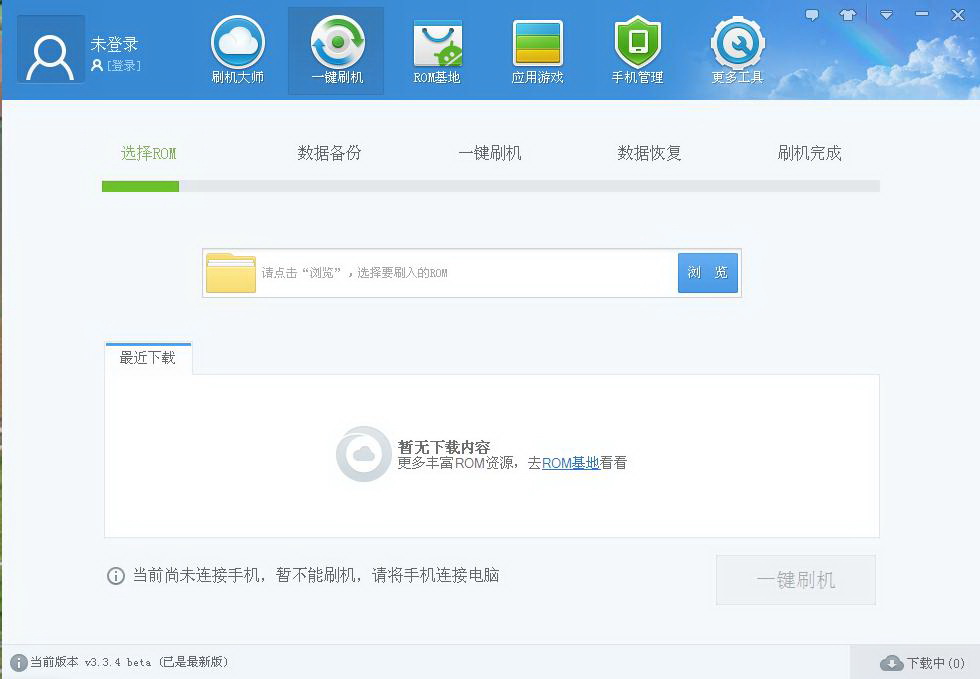The image size is (980, 679).
Task: Minimize the window
Action: tap(922, 14)
